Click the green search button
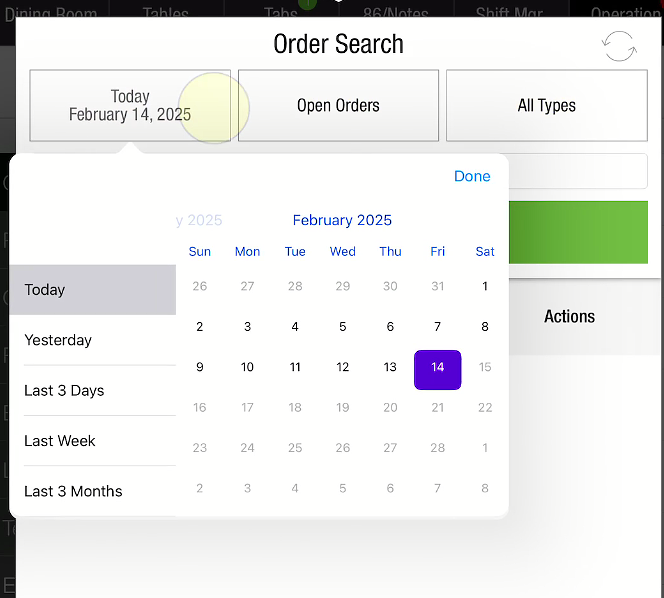 point(578,232)
